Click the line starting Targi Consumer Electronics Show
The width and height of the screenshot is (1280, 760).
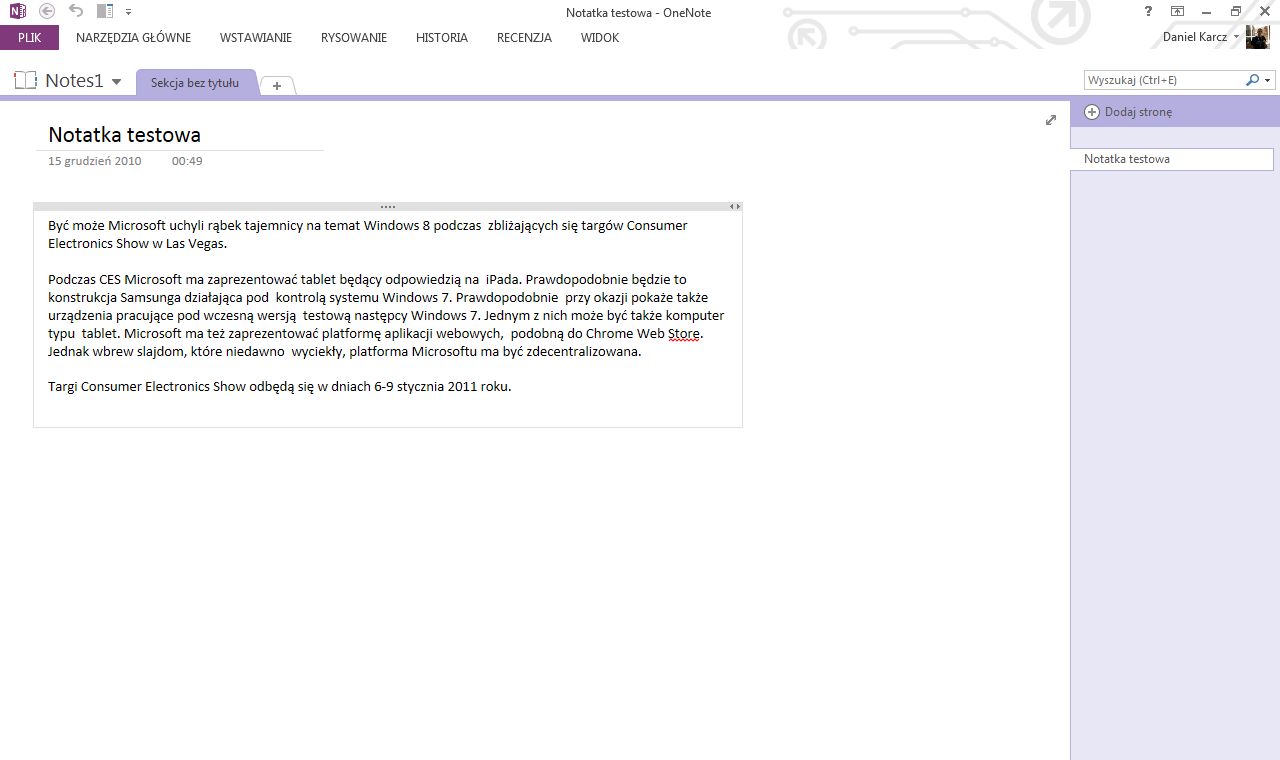[280, 387]
